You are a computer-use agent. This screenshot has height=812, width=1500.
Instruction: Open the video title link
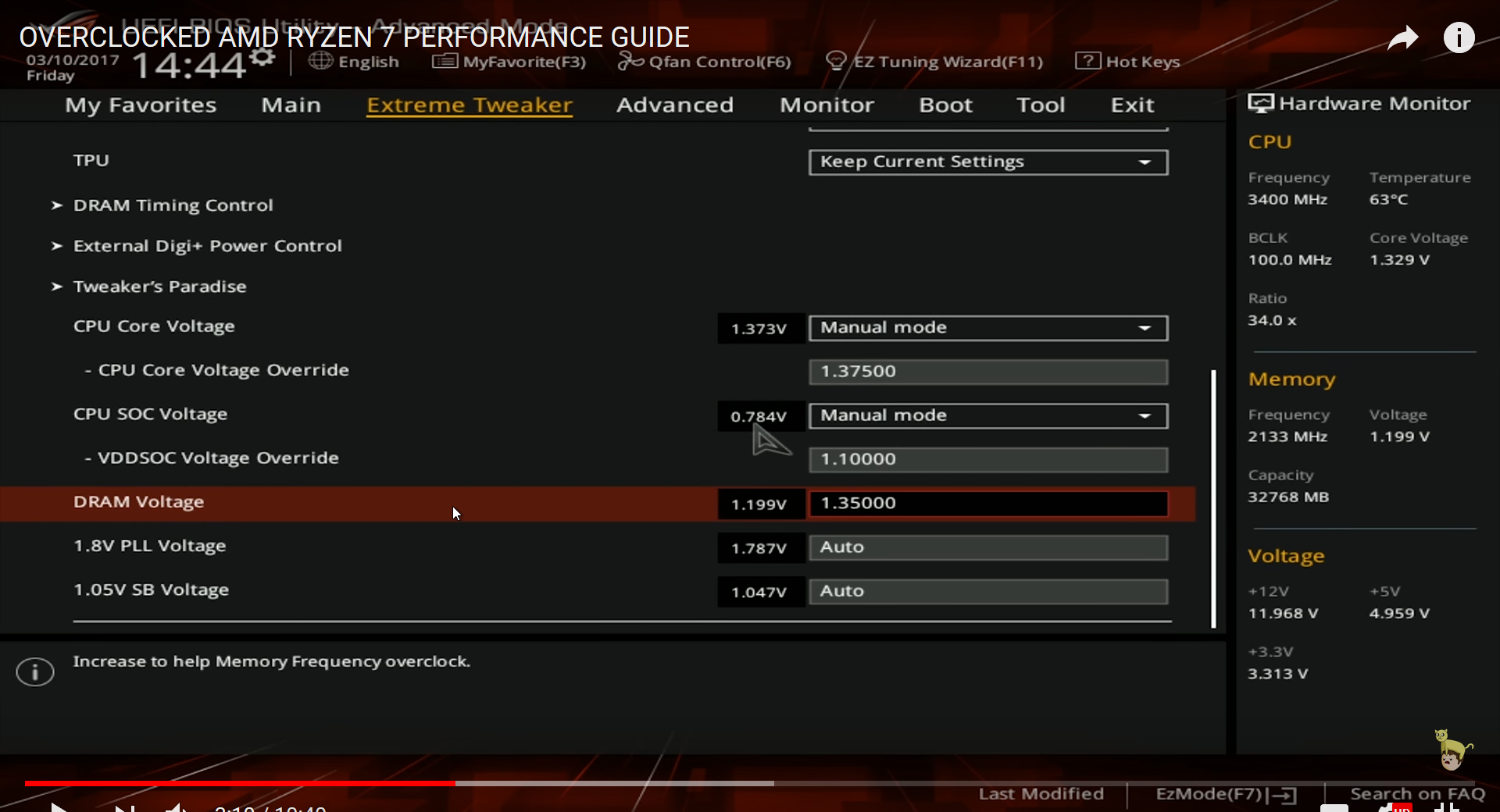(x=354, y=37)
